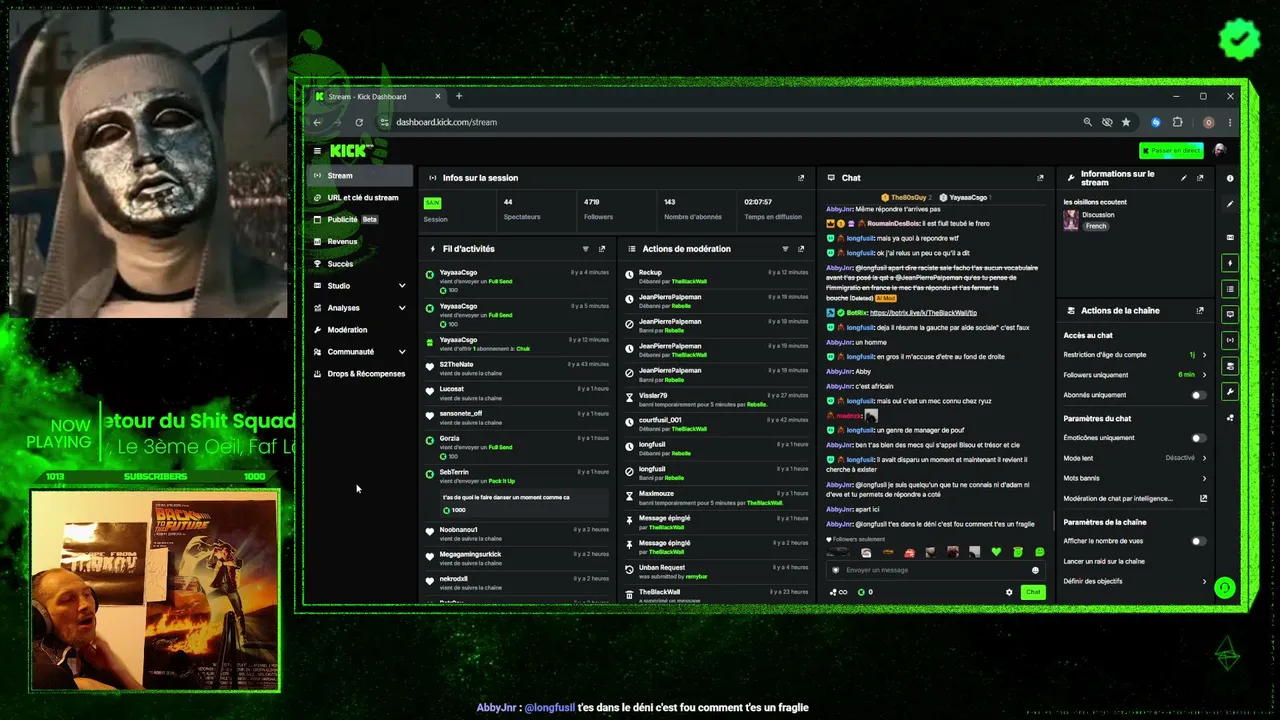Pop out the Fil d'activités panel
Screen dimensions: 1280x720
(602, 249)
